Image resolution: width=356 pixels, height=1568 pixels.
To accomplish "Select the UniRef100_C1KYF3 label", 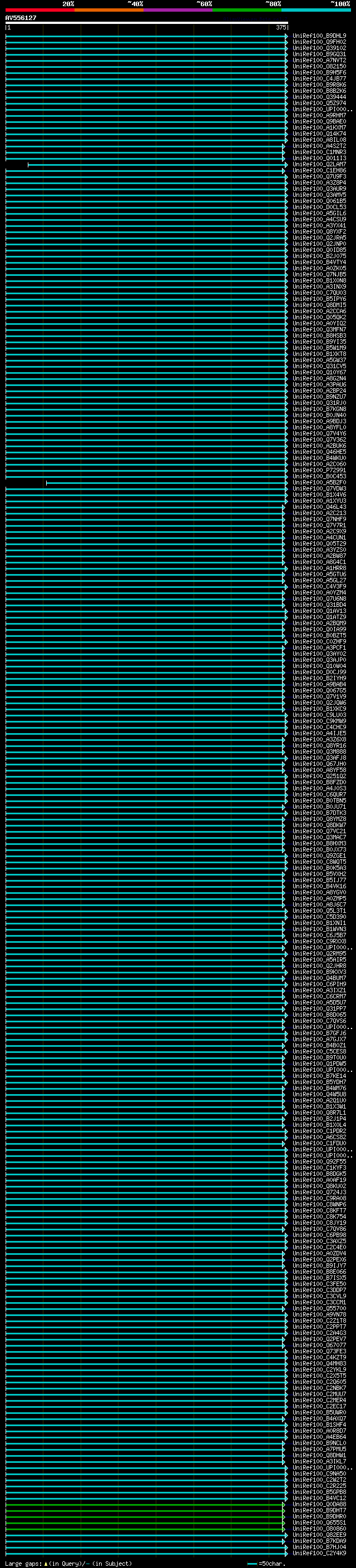I will click(319, 1168).
